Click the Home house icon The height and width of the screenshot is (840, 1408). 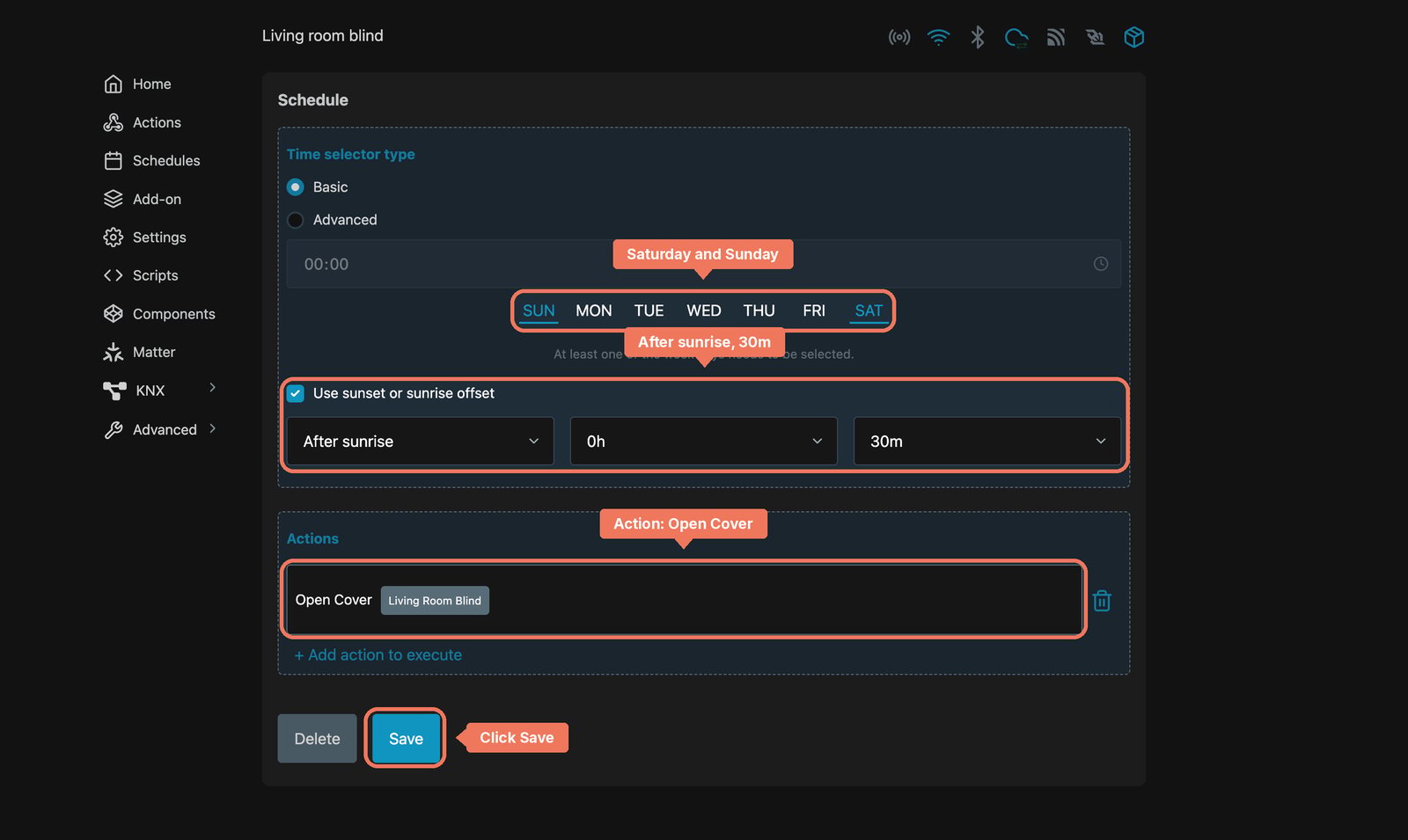point(113,84)
